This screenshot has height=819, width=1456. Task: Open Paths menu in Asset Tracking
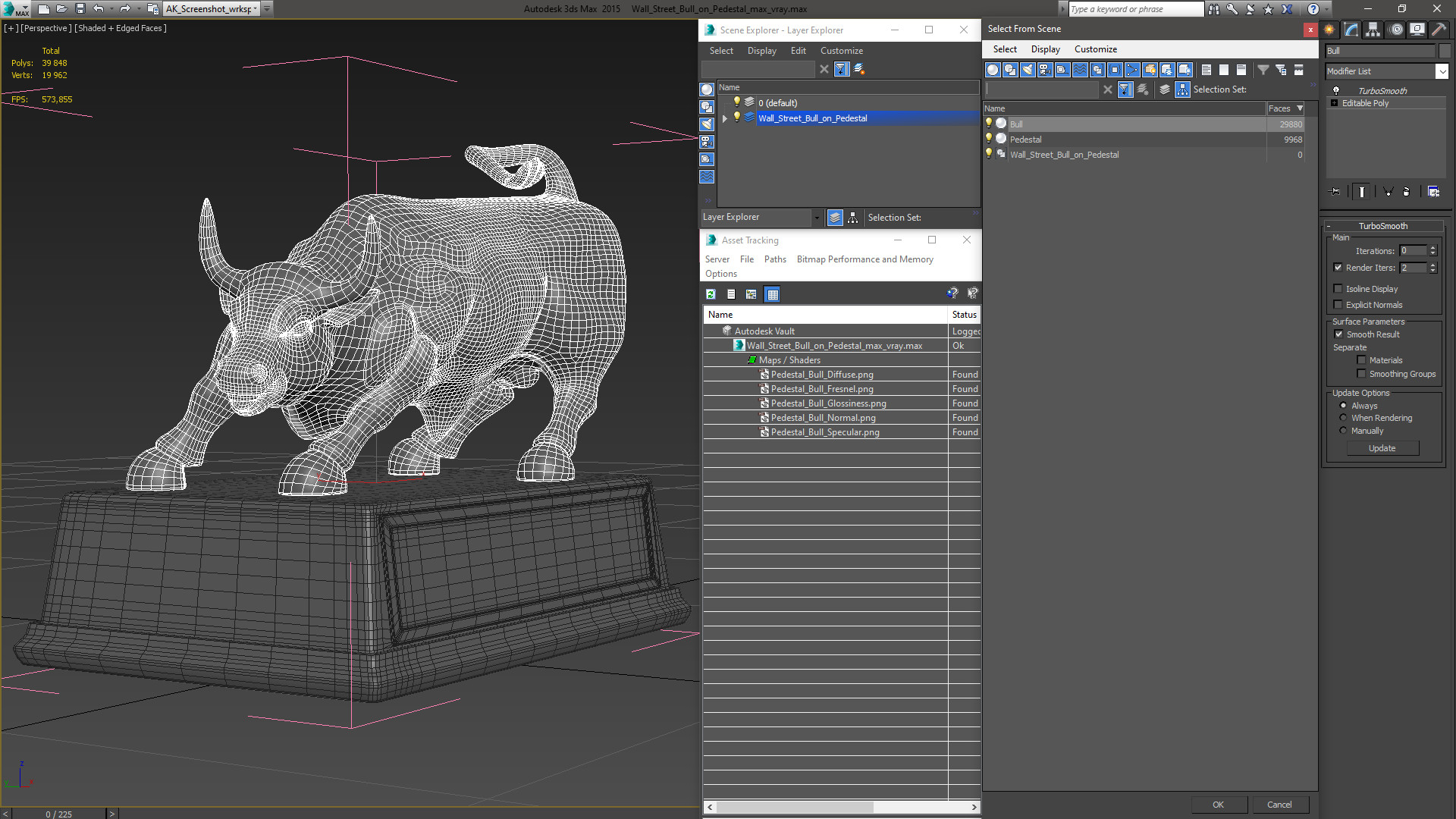[775, 259]
